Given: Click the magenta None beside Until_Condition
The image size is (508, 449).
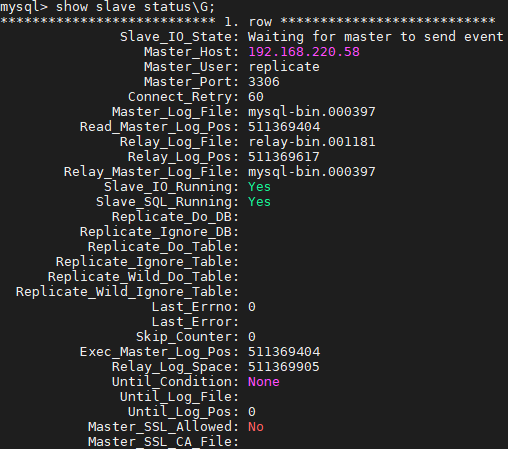Looking at the screenshot, I should tap(264, 382).
